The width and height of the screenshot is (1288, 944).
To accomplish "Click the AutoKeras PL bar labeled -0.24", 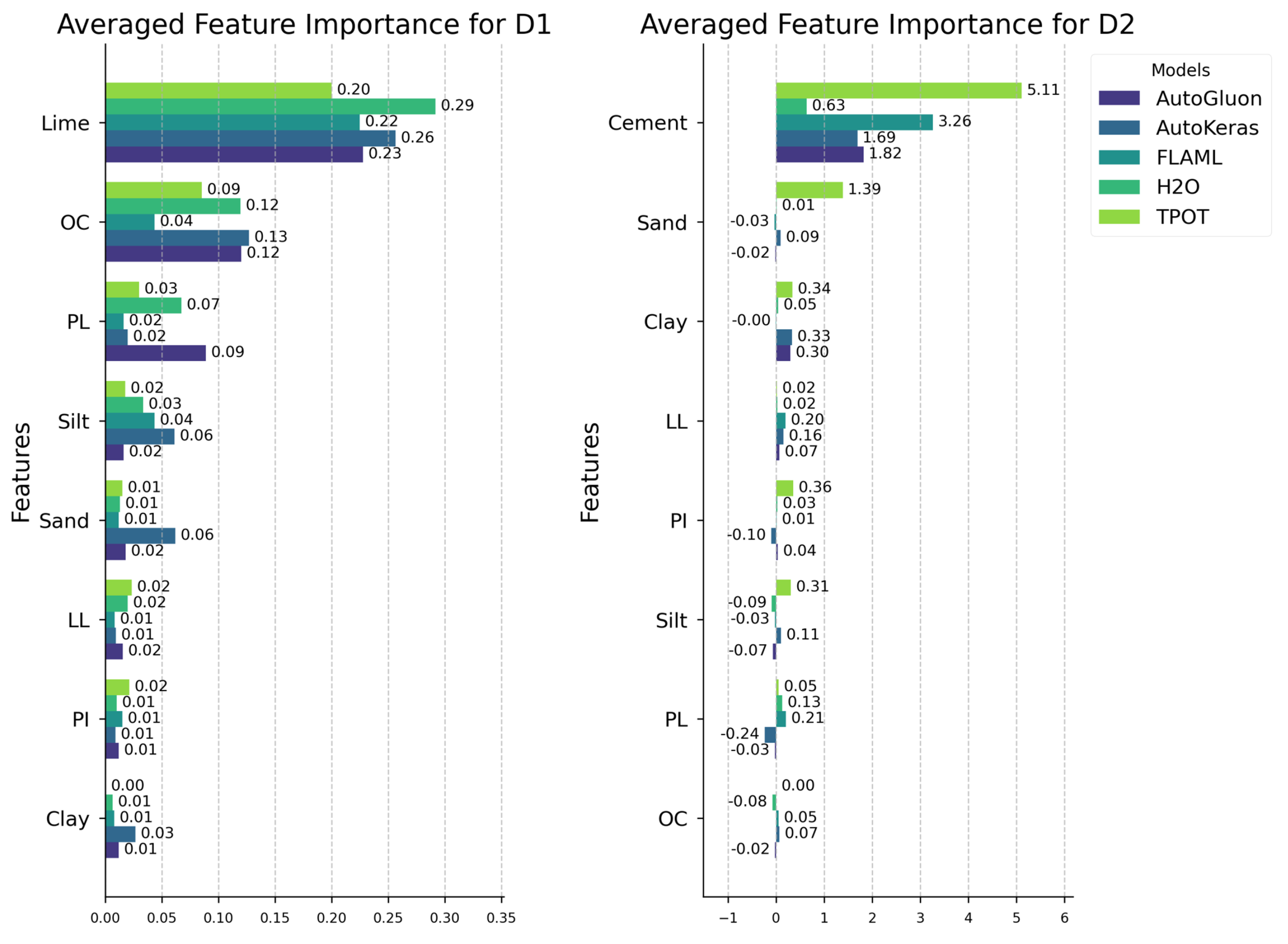I will coord(770,735).
